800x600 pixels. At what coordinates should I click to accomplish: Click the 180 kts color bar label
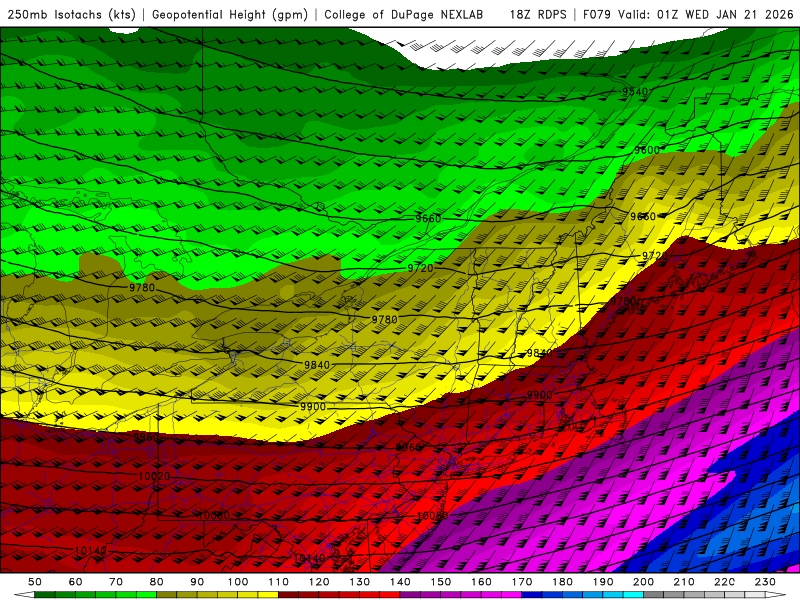[562, 582]
